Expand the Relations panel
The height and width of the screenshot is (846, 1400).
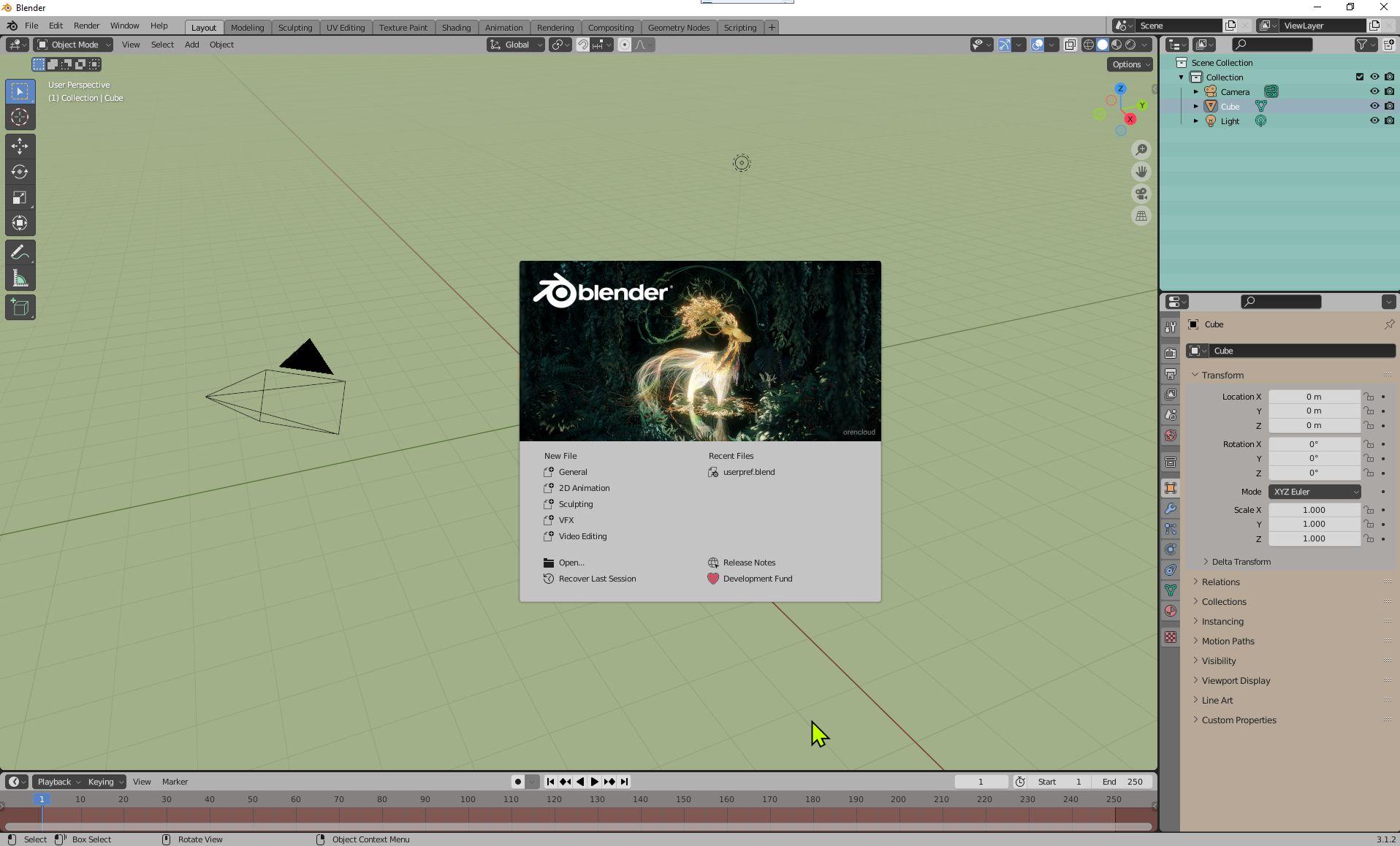[x=1220, y=582]
